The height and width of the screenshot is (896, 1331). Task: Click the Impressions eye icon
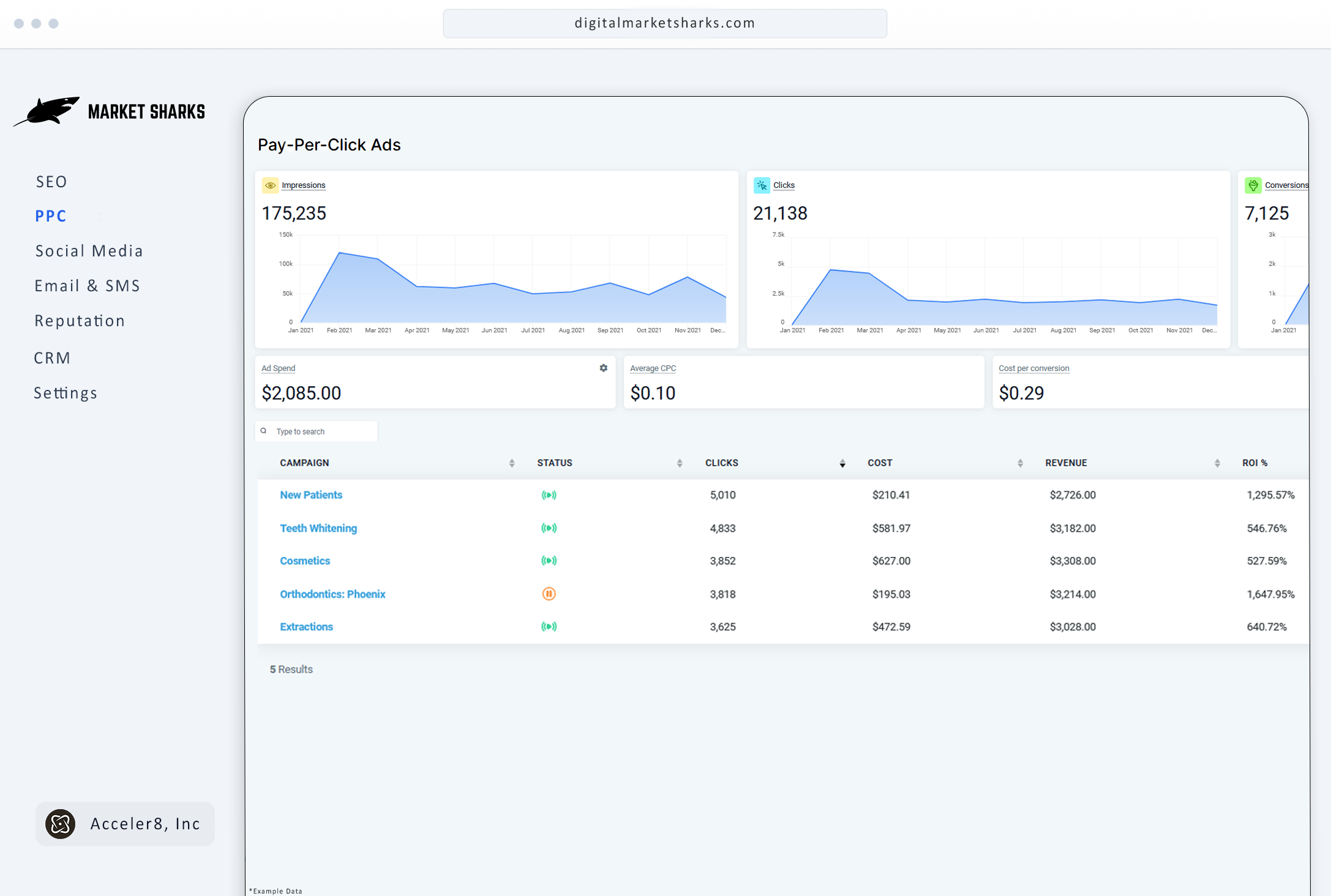(270, 185)
